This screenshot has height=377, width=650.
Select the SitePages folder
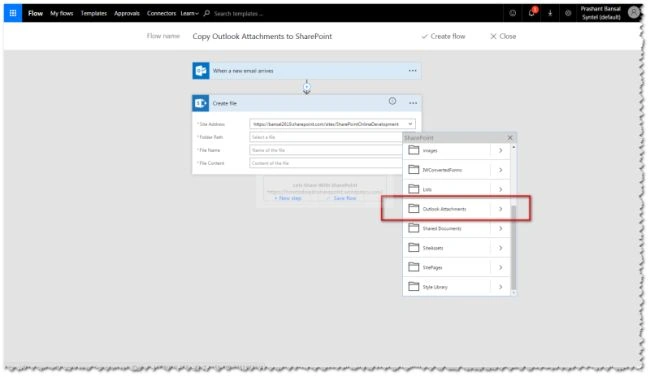pyautogui.click(x=446, y=268)
